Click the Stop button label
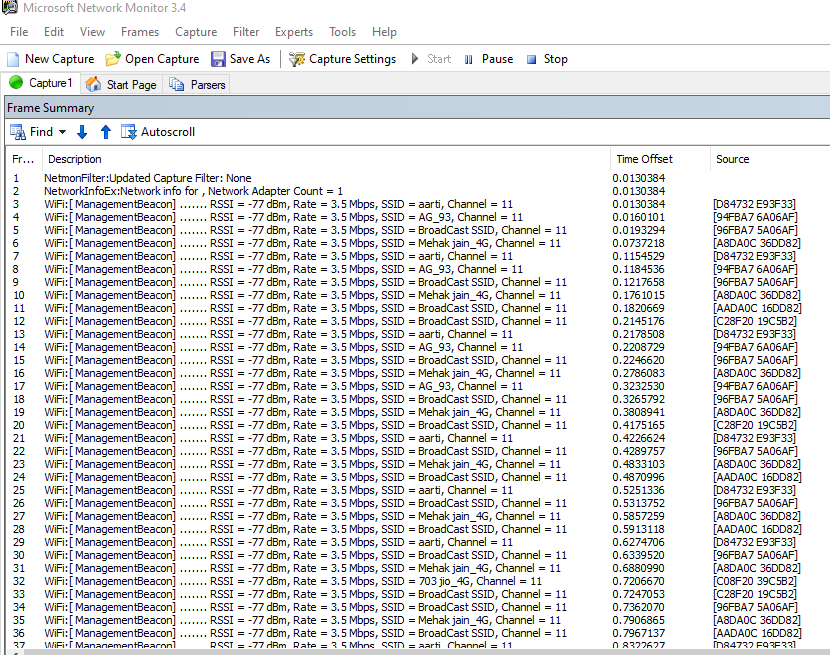 555,59
